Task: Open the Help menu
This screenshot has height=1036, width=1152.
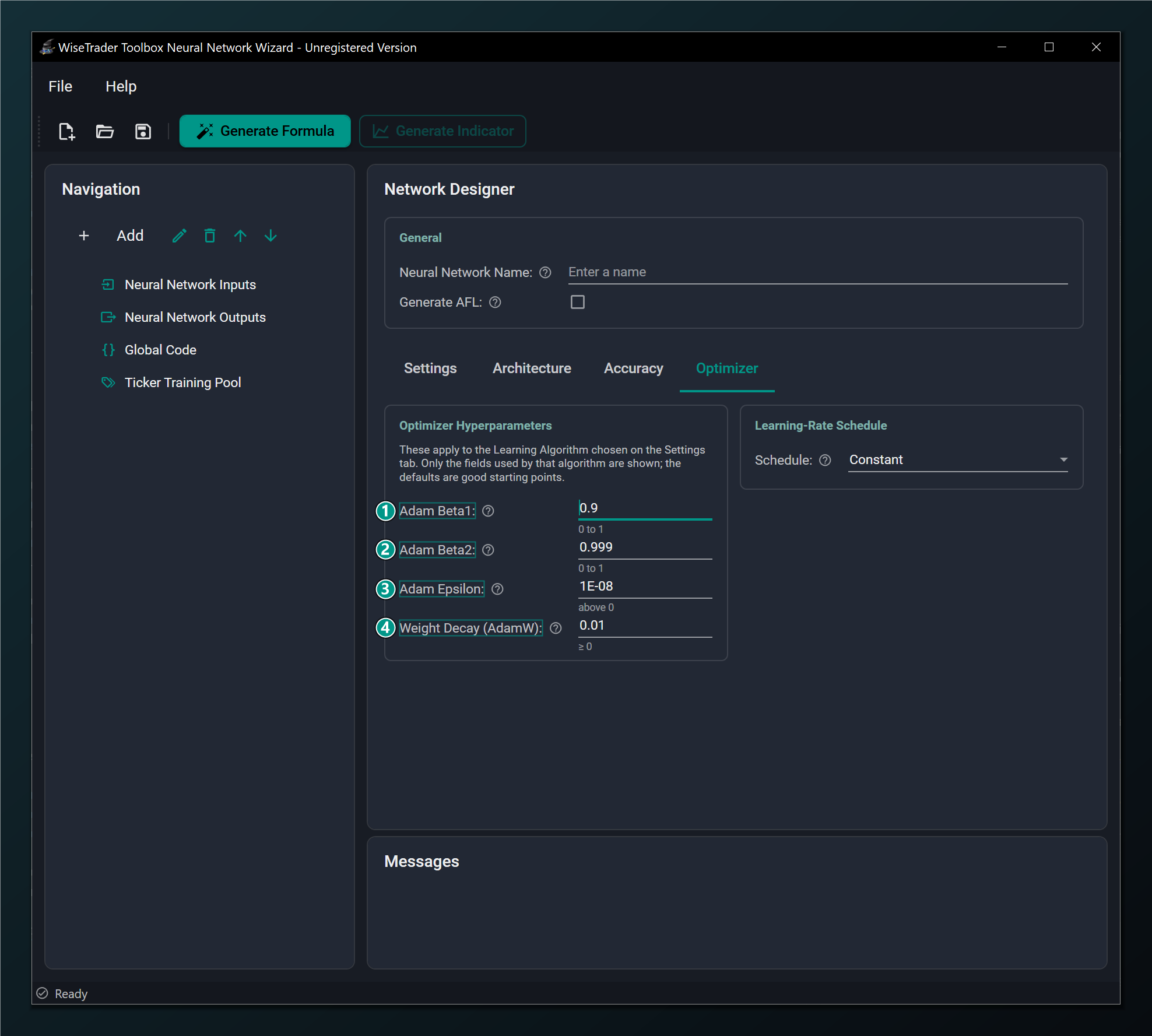Action: tap(121, 86)
